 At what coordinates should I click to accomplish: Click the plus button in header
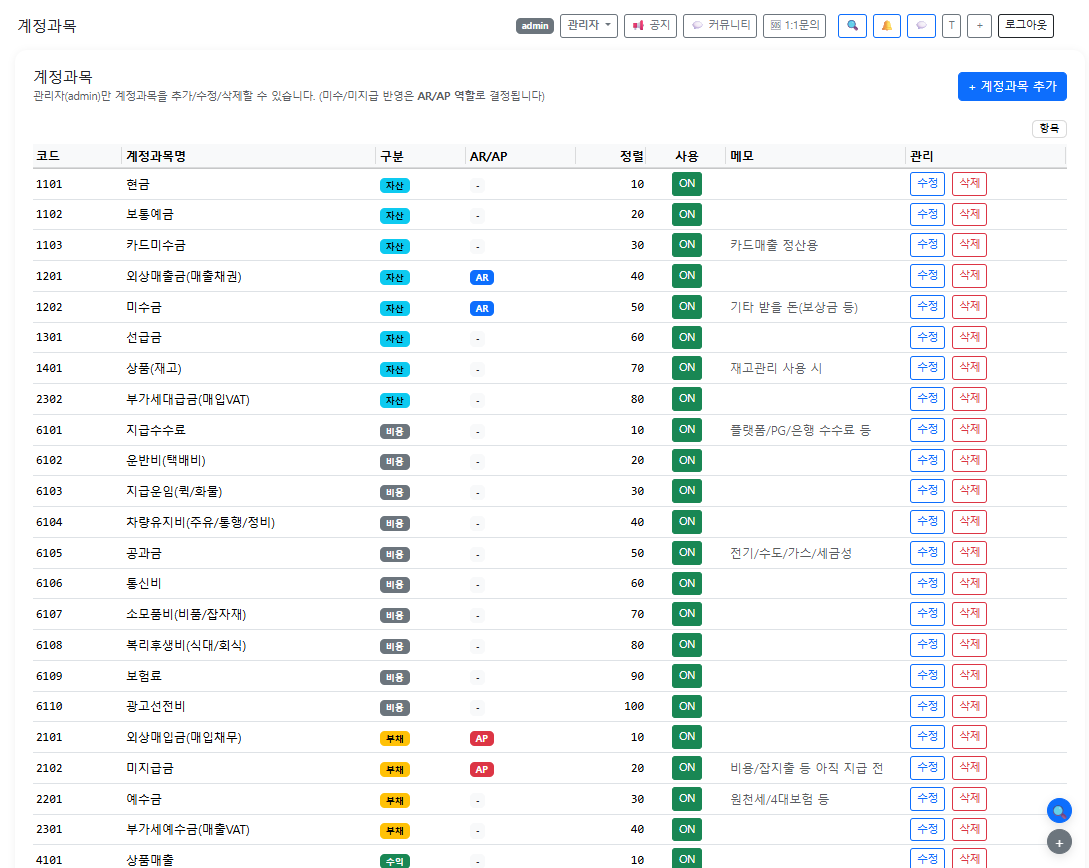click(x=979, y=26)
